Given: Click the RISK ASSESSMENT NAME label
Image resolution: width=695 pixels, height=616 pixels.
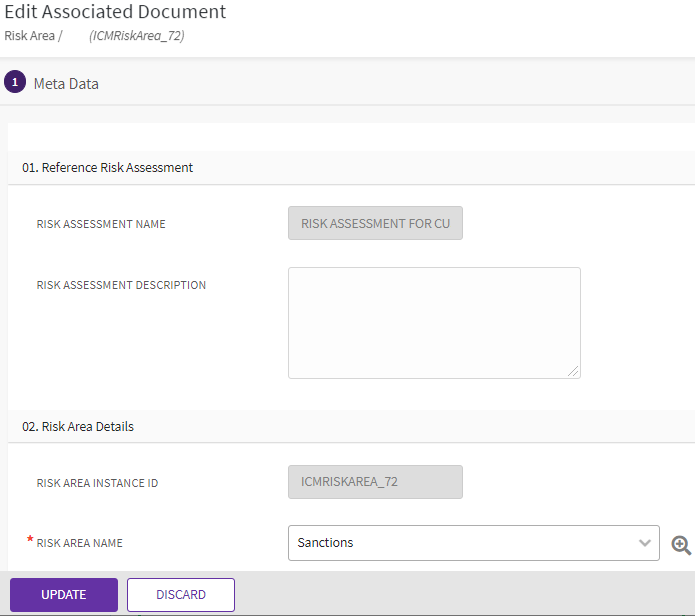Looking at the screenshot, I should click(x=101, y=224).
